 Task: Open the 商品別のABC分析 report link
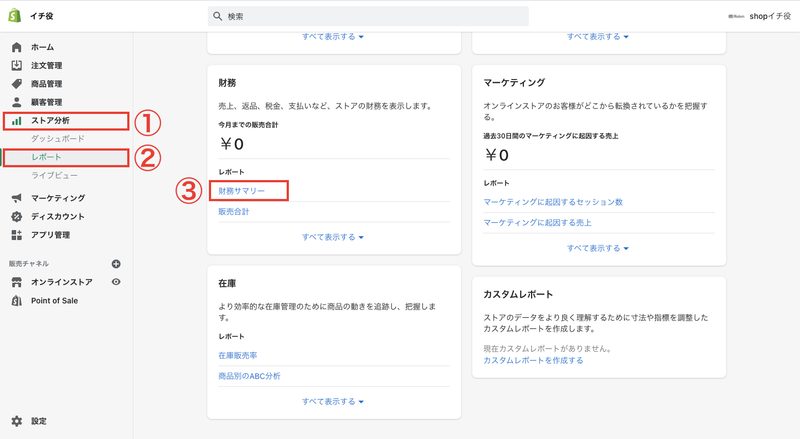click(249, 376)
